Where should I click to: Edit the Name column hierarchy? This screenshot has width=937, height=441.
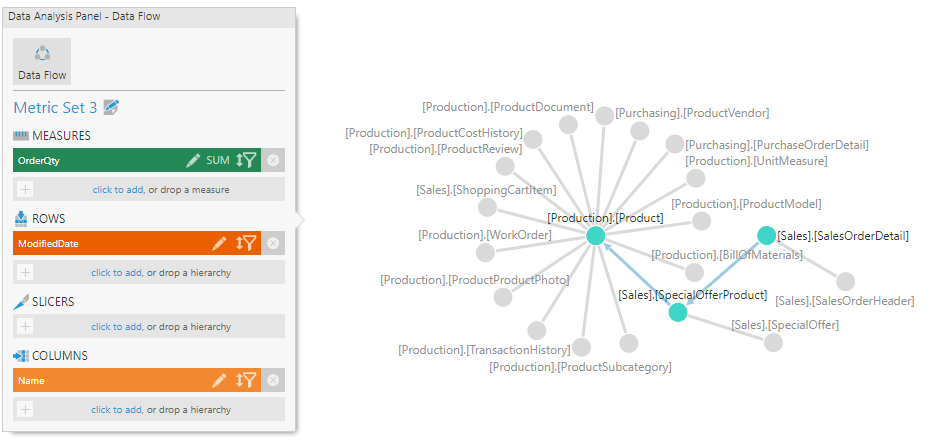[219, 380]
